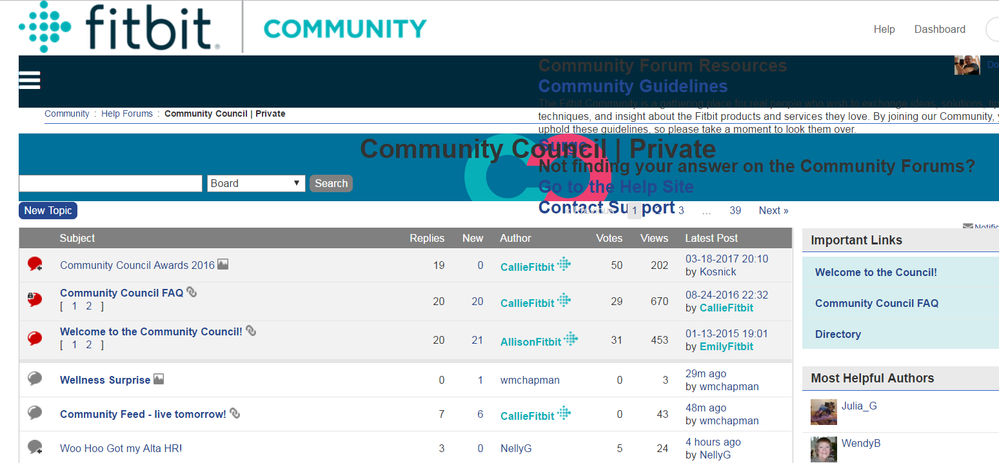Click the Fitbit logo
999x463 pixels.
point(119,27)
